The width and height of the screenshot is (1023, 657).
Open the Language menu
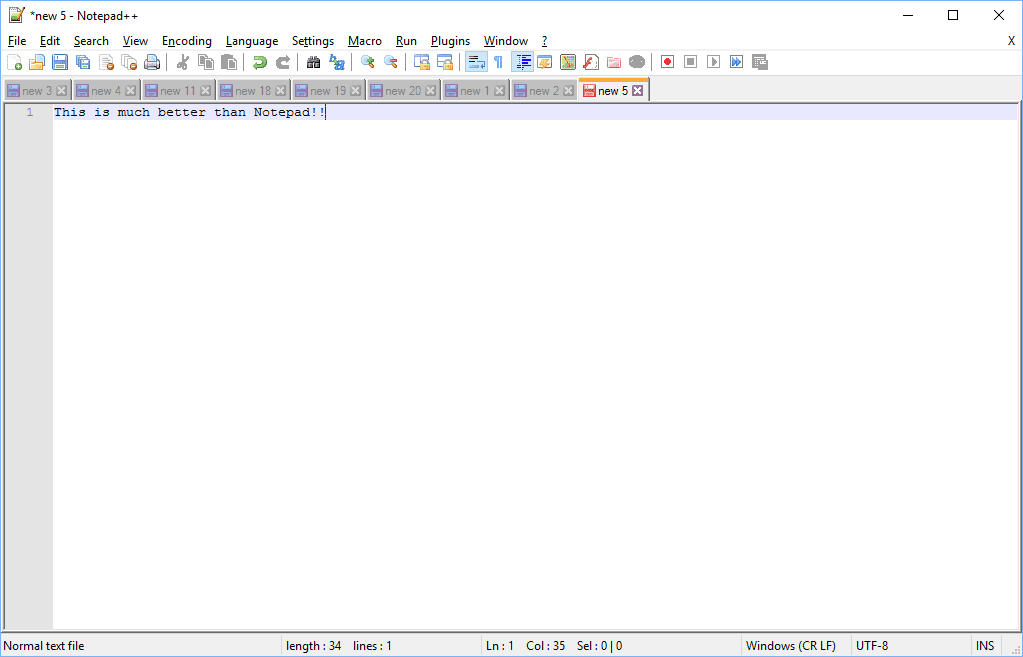(252, 41)
